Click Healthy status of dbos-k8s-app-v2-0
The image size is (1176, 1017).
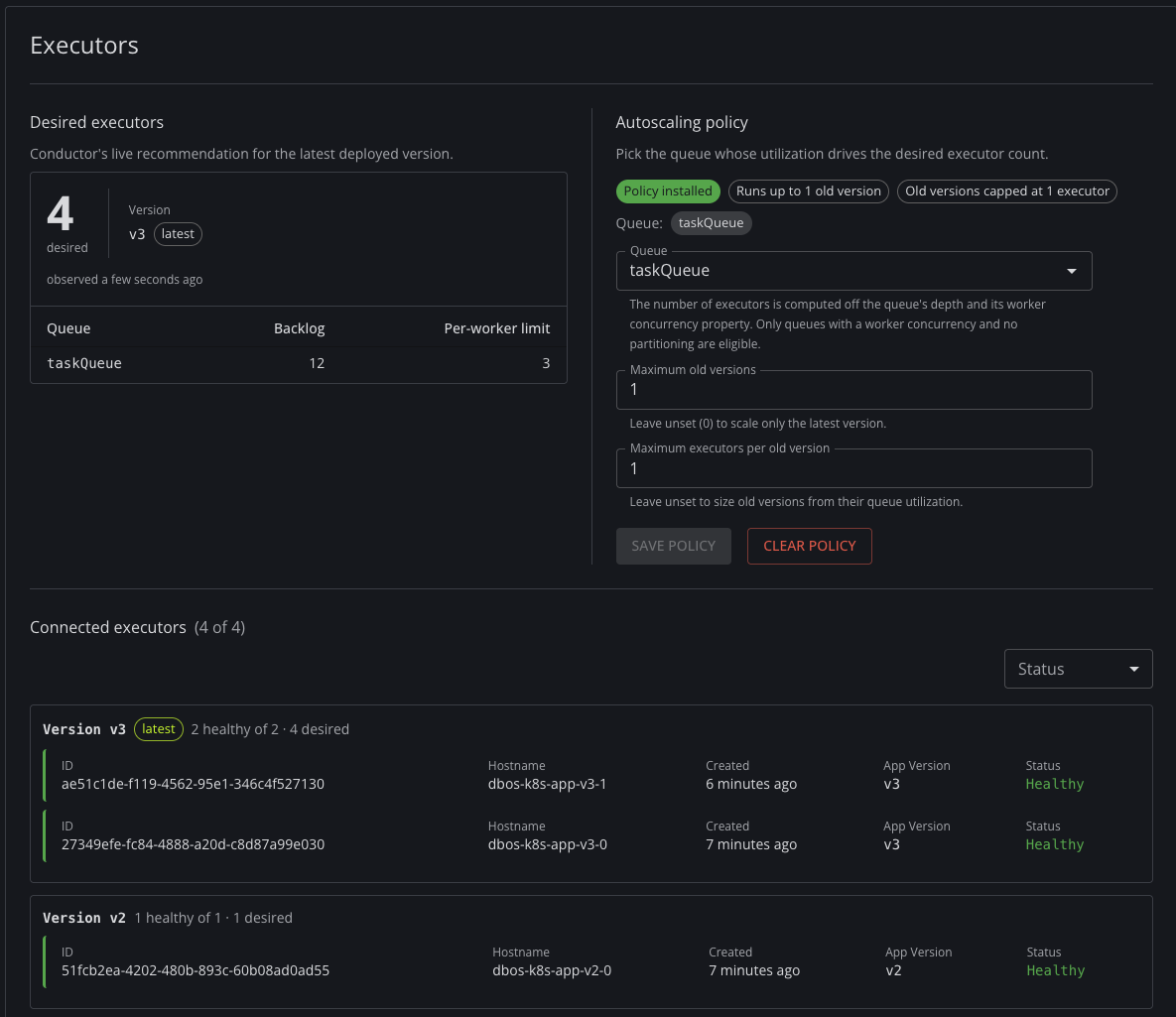coord(1055,970)
